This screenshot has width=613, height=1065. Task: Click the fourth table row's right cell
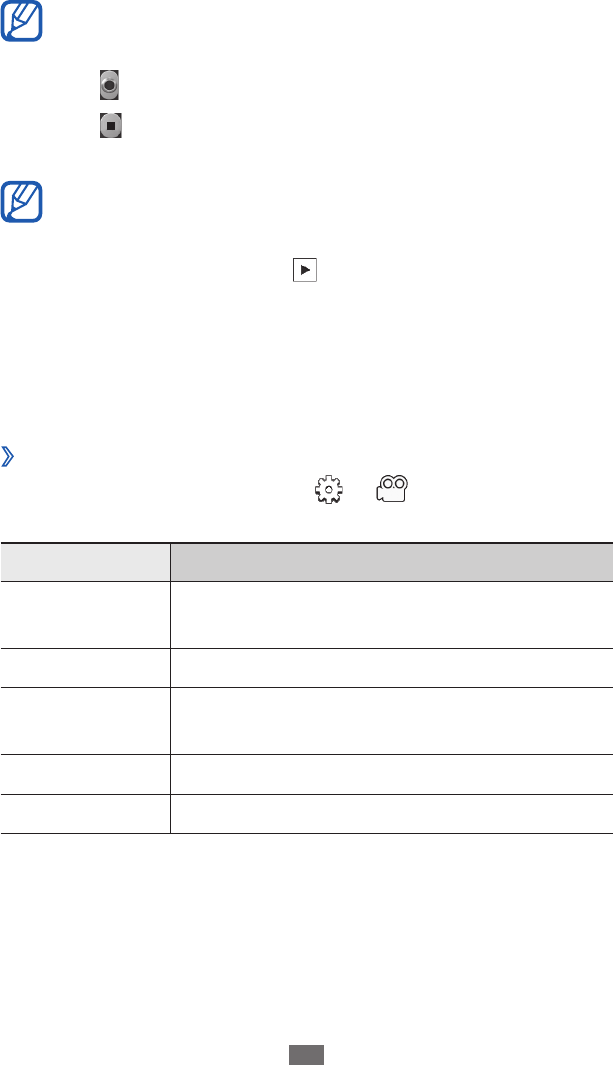391,772
